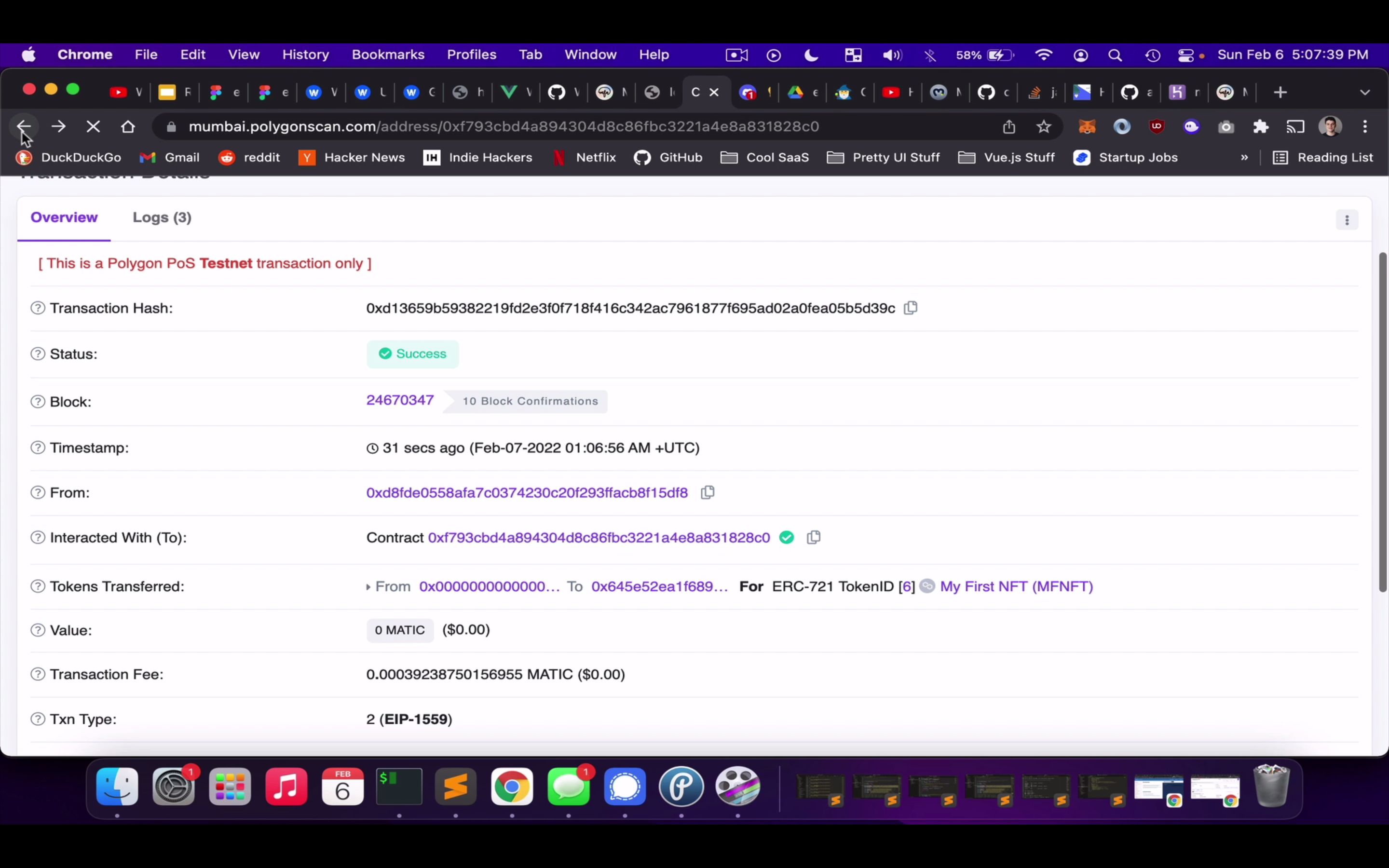Click the back navigation arrow icon
This screenshot has width=1389, height=868.
[x=24, y=126]
